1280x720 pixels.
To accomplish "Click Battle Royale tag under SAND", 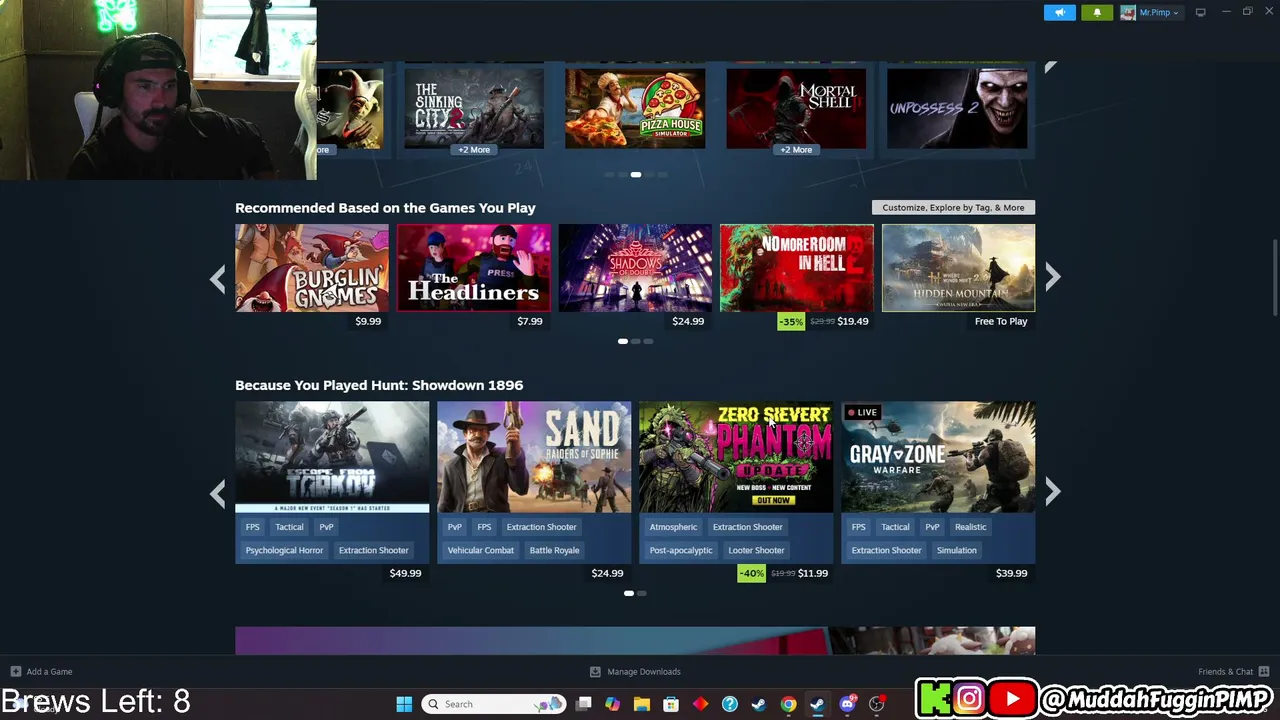I will [x=554, y=550].
